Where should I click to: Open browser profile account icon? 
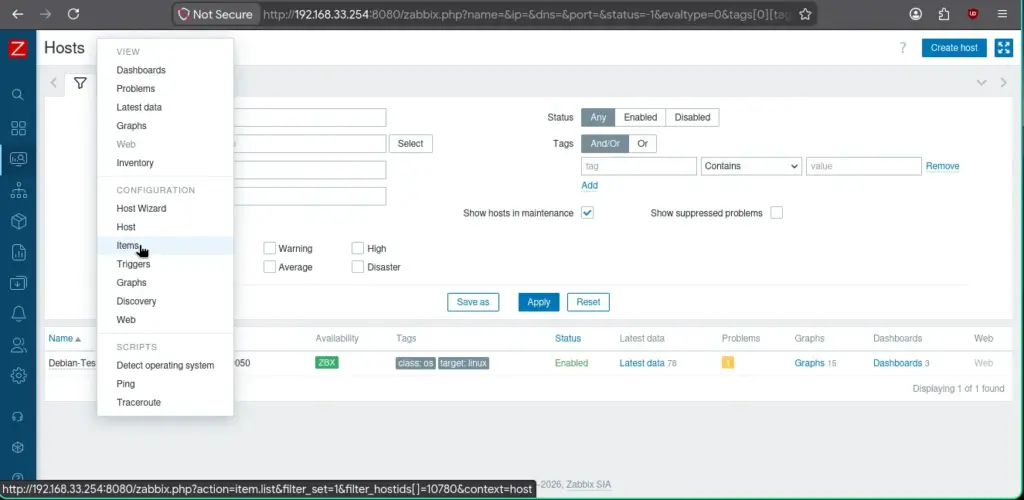point(916,14)
